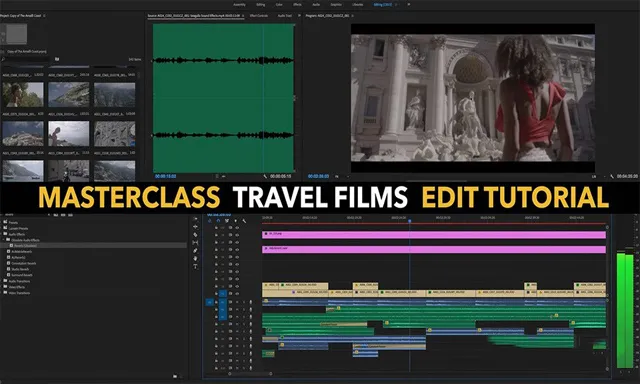Click timeline playhead marker on ruler
The width and height of the screenshot is (640, 384).
pos(409,221)
